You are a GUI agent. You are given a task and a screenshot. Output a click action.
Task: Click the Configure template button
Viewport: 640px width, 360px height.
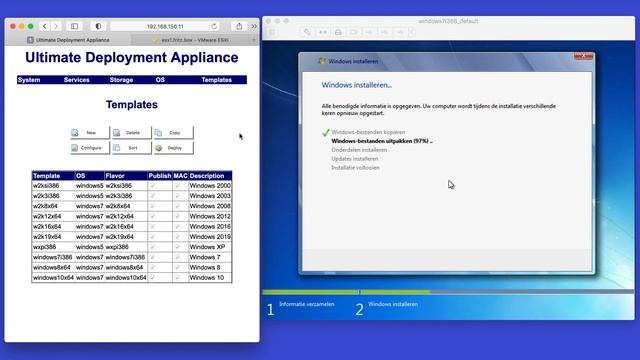point(90,148)
